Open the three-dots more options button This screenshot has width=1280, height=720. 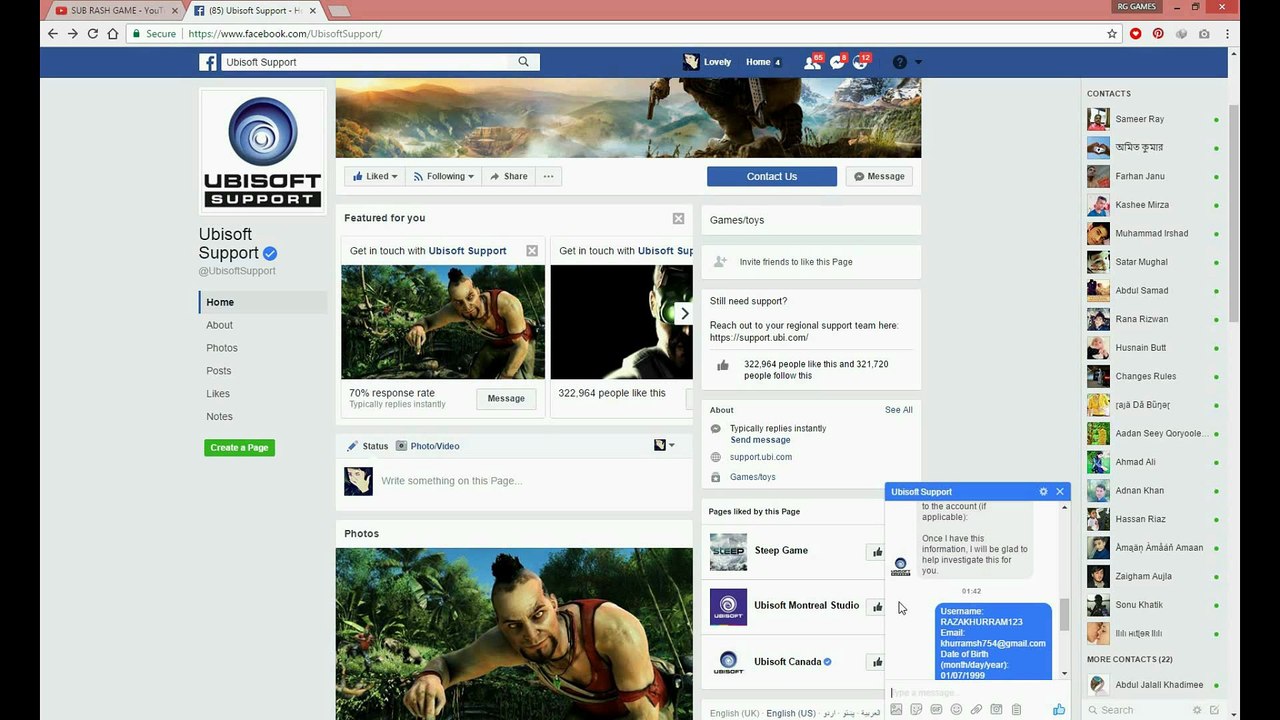click(x=548, y=176)
